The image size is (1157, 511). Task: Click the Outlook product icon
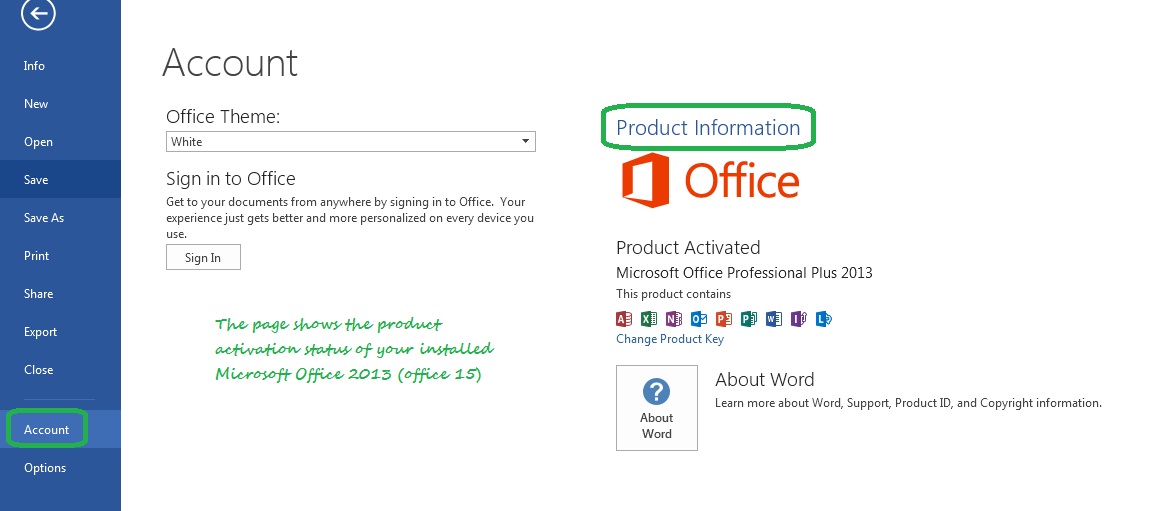point(699,319)
